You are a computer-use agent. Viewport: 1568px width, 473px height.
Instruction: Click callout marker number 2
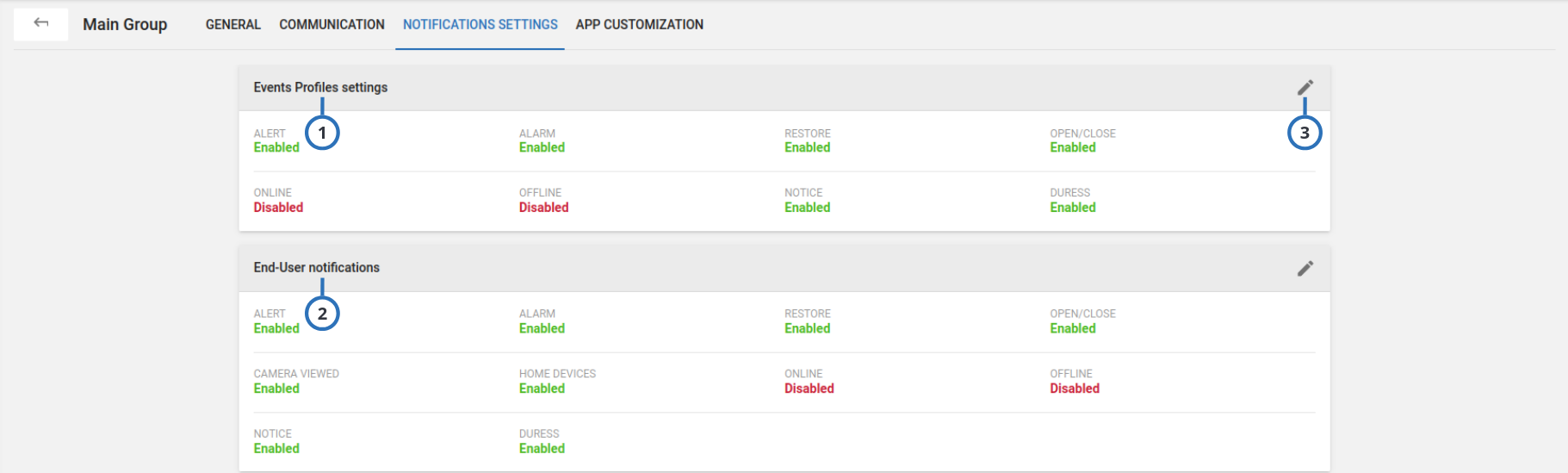[322, 314]
